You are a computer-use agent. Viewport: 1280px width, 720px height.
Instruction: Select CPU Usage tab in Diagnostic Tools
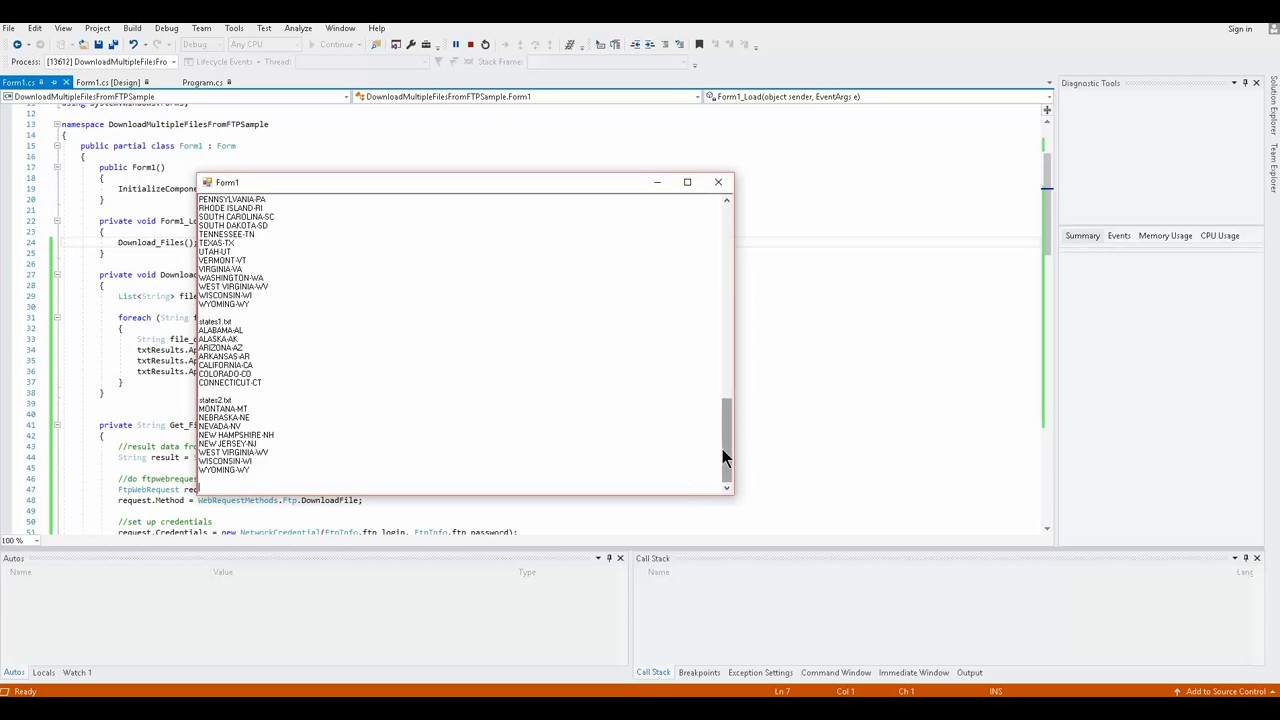pyautogui.click(x=1219, y=235)
